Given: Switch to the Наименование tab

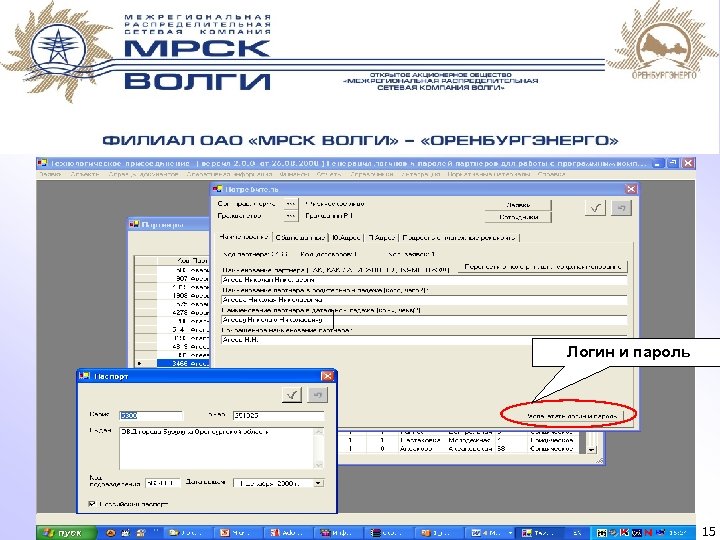Looking at the screenshot, I should (x=244, y=237).
